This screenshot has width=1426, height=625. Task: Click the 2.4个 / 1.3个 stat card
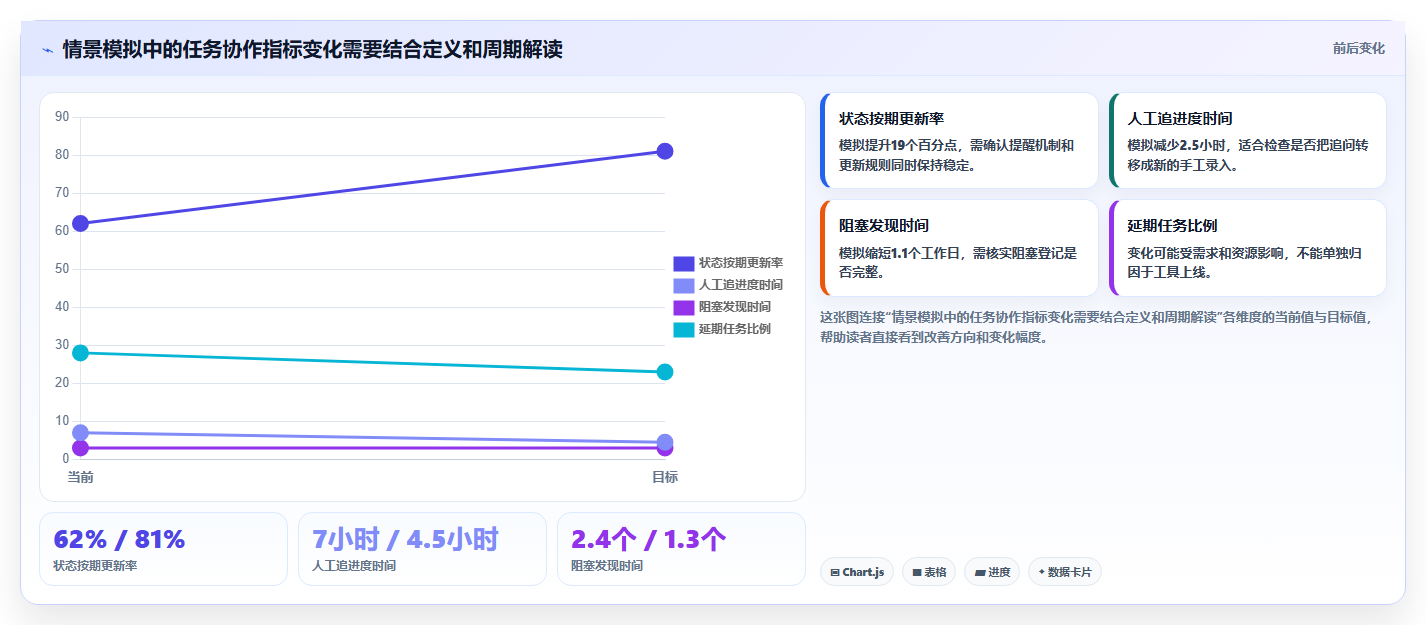681,549
